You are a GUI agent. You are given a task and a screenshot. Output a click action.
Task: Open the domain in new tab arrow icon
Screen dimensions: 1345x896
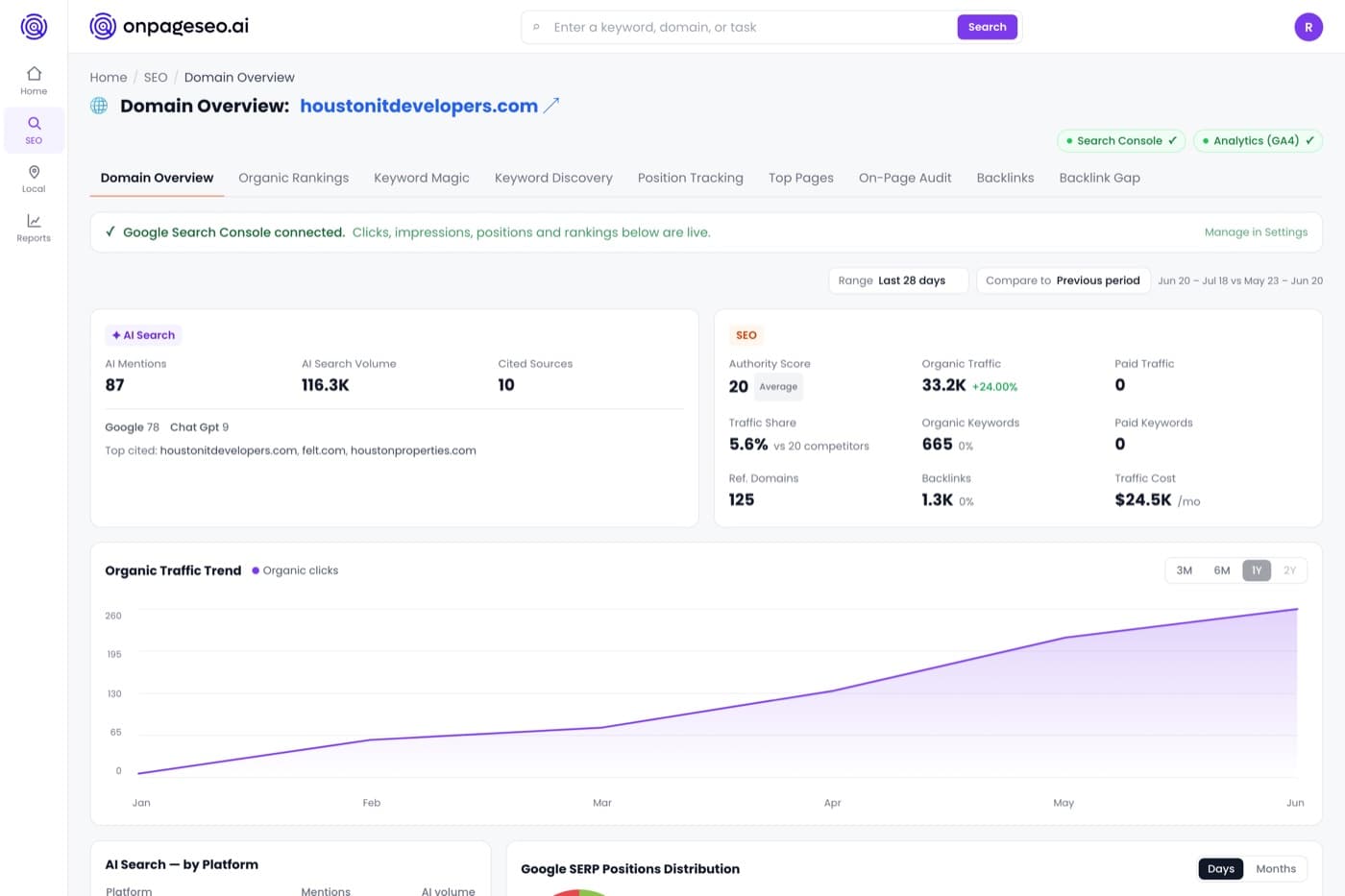tap(551, 106)
